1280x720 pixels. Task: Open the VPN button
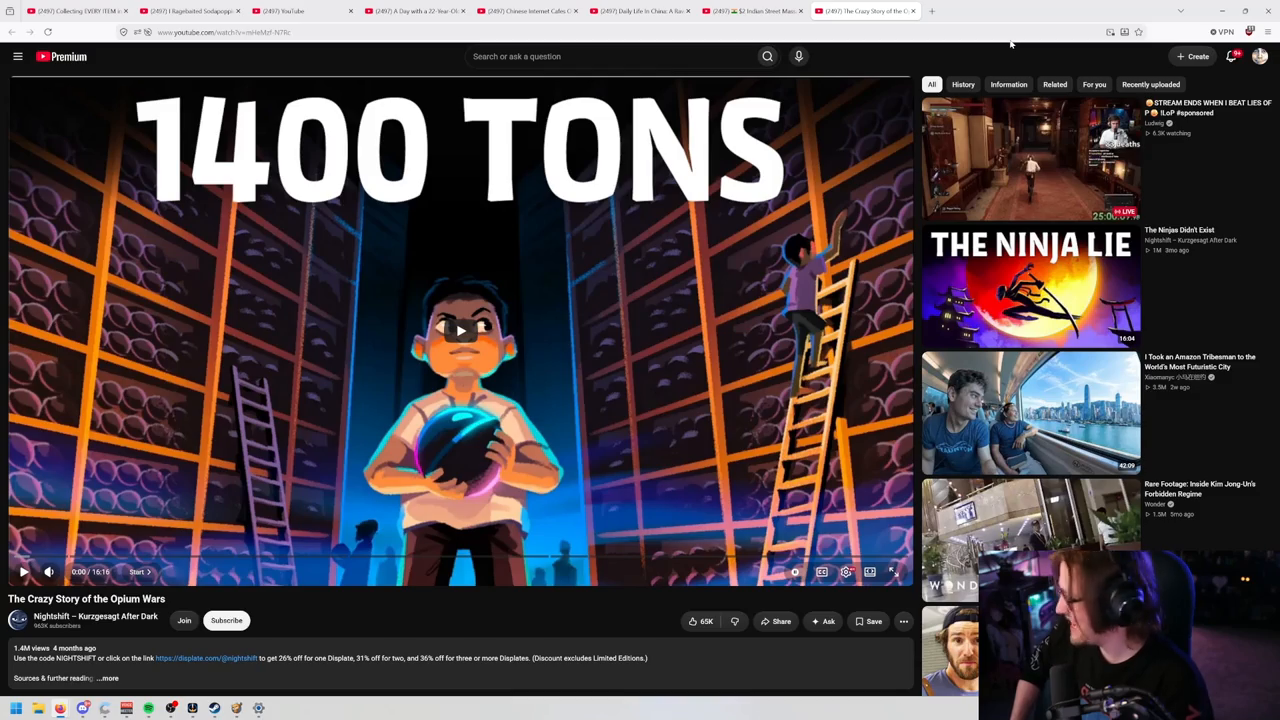1222,32
